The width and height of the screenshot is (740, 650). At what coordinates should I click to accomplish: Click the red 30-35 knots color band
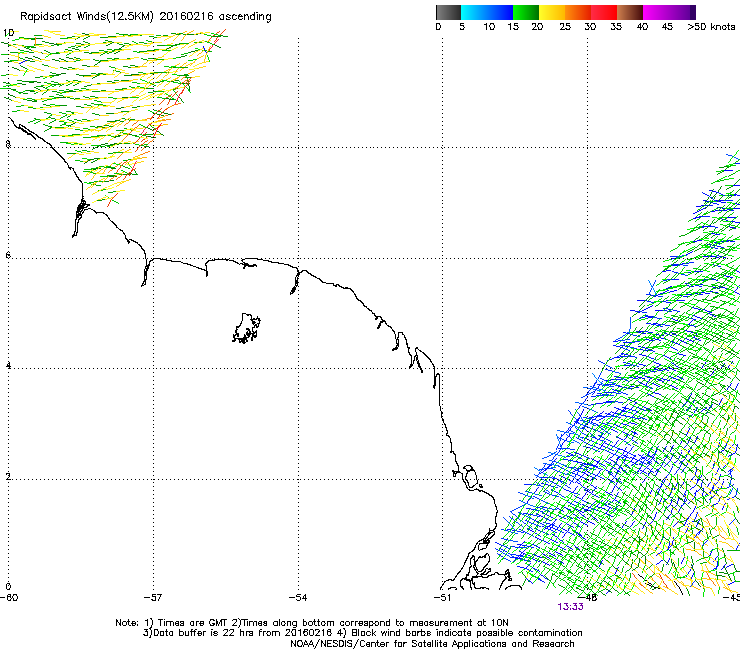tap(604, 12)
